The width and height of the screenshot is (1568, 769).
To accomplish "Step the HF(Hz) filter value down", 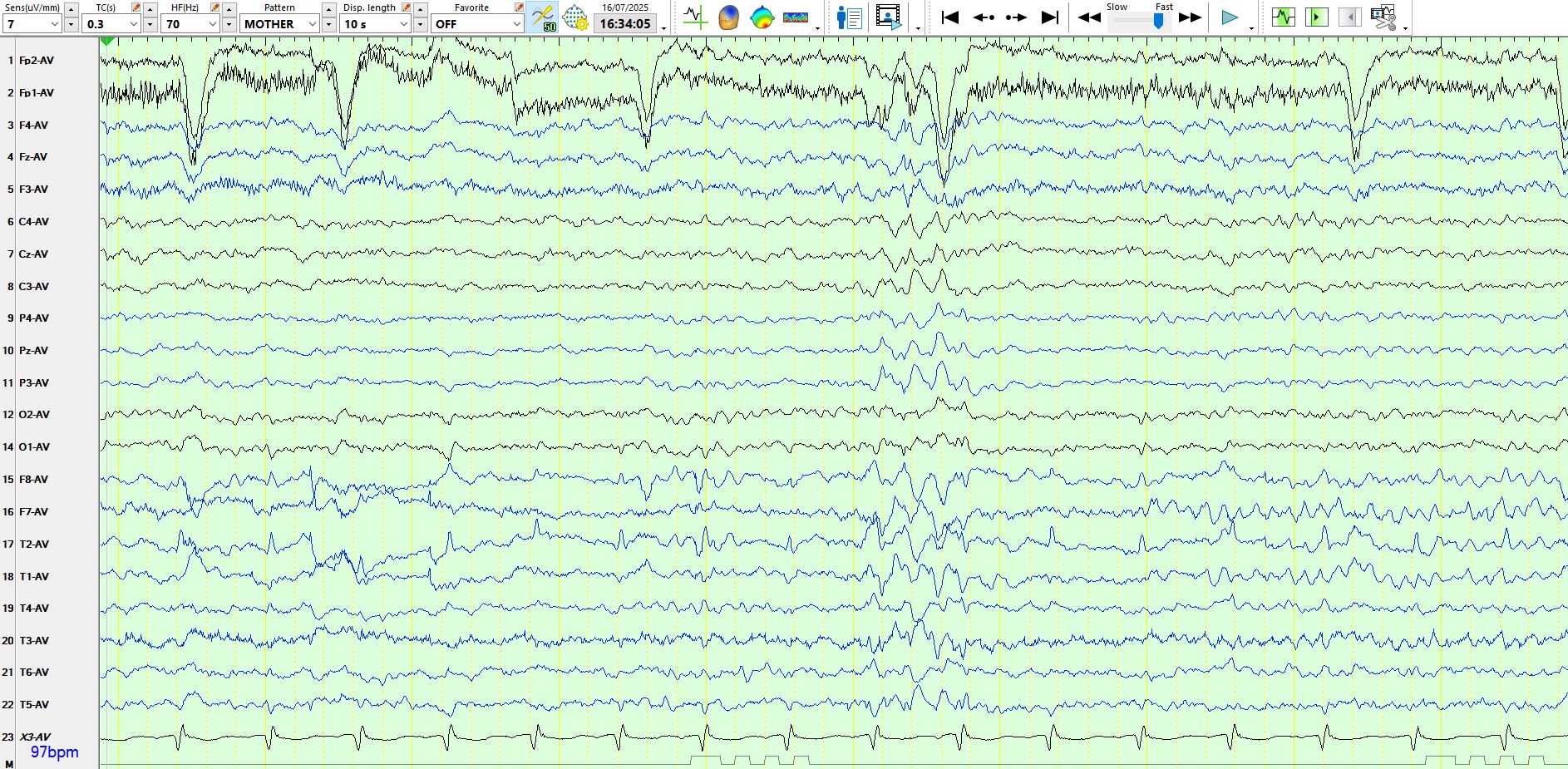I will coord(229,25).
